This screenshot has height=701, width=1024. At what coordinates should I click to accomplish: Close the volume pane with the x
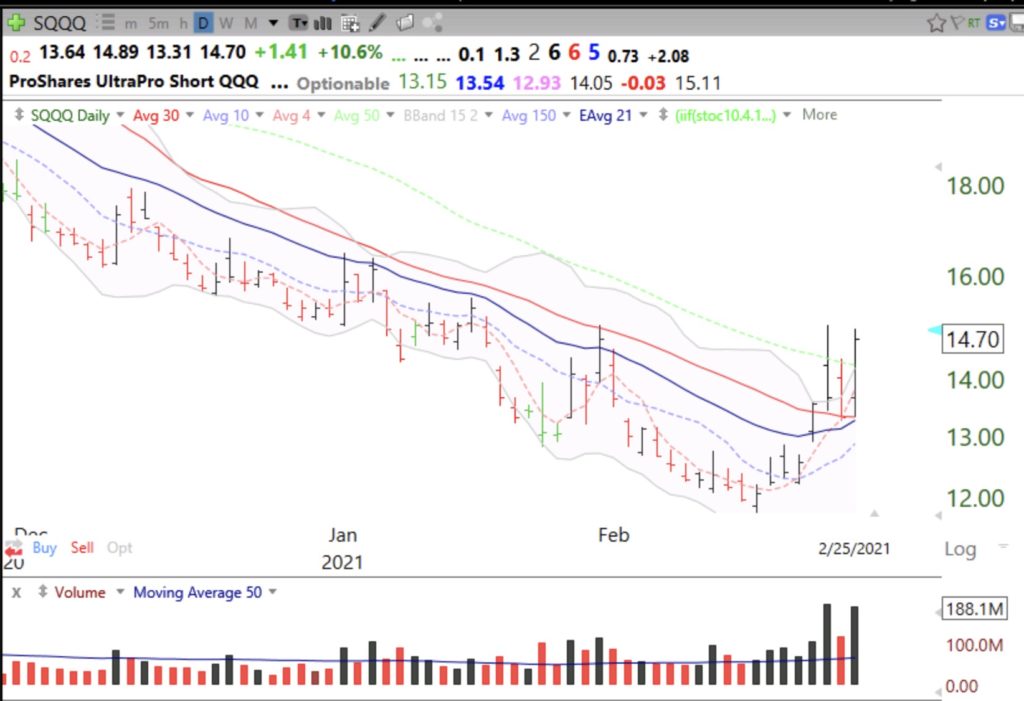pyautogui.click(x=16, y=592)
